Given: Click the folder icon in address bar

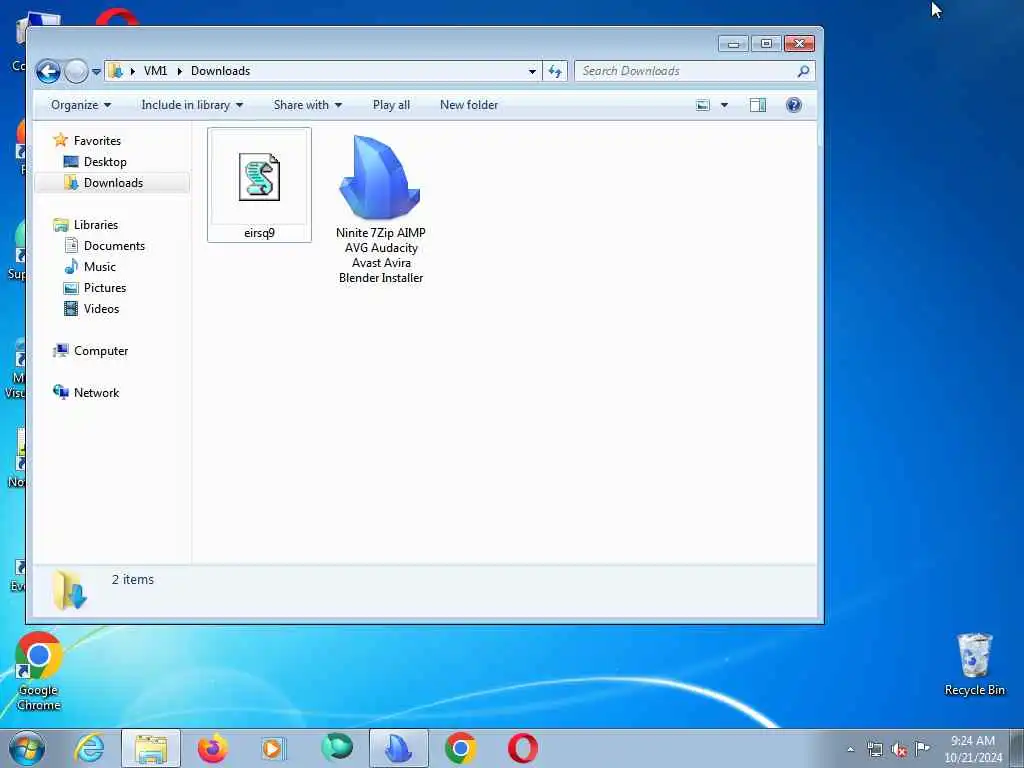Looking at the screenshot, I should click(116, 71).
